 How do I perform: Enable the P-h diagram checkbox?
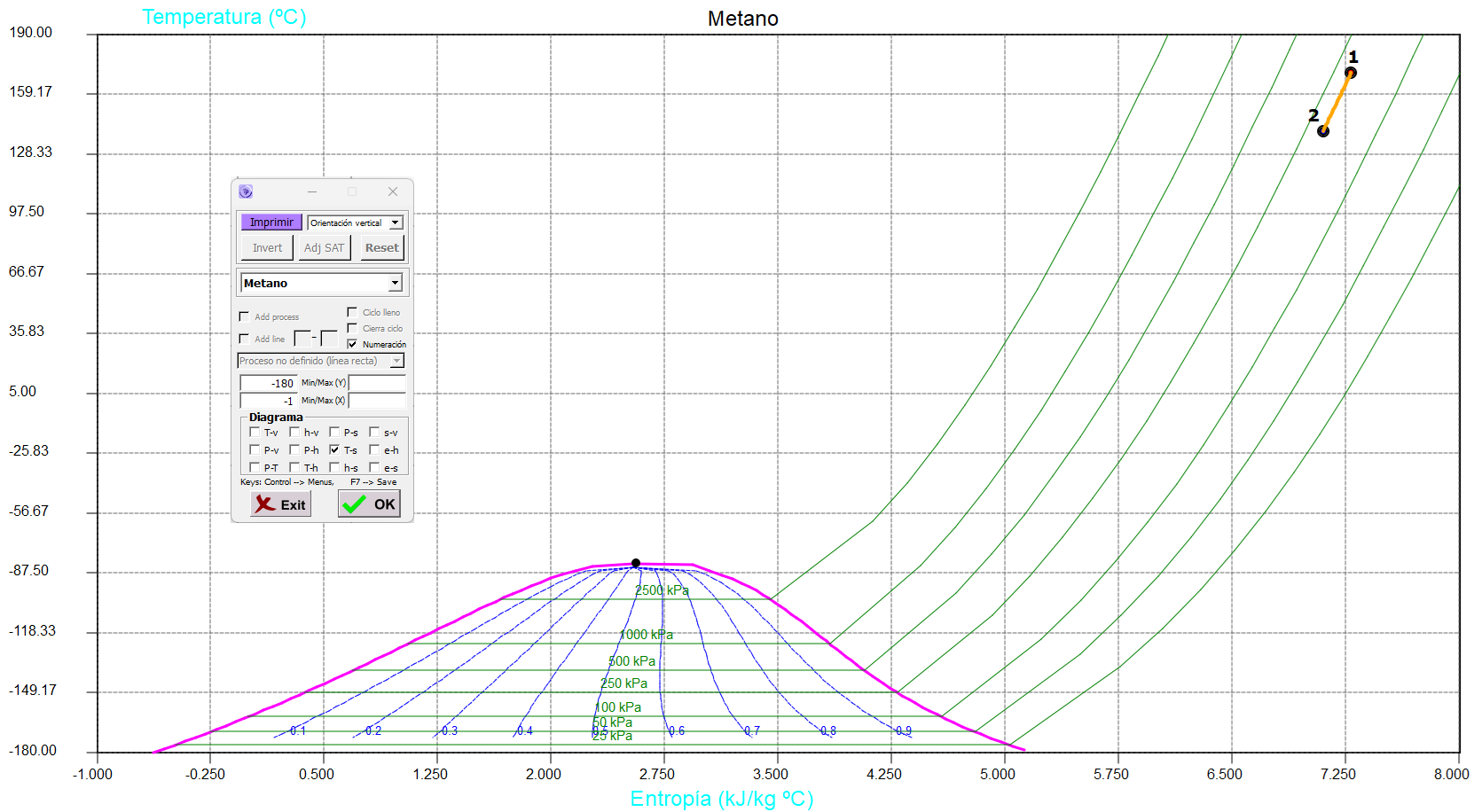[x=294, y=450]
